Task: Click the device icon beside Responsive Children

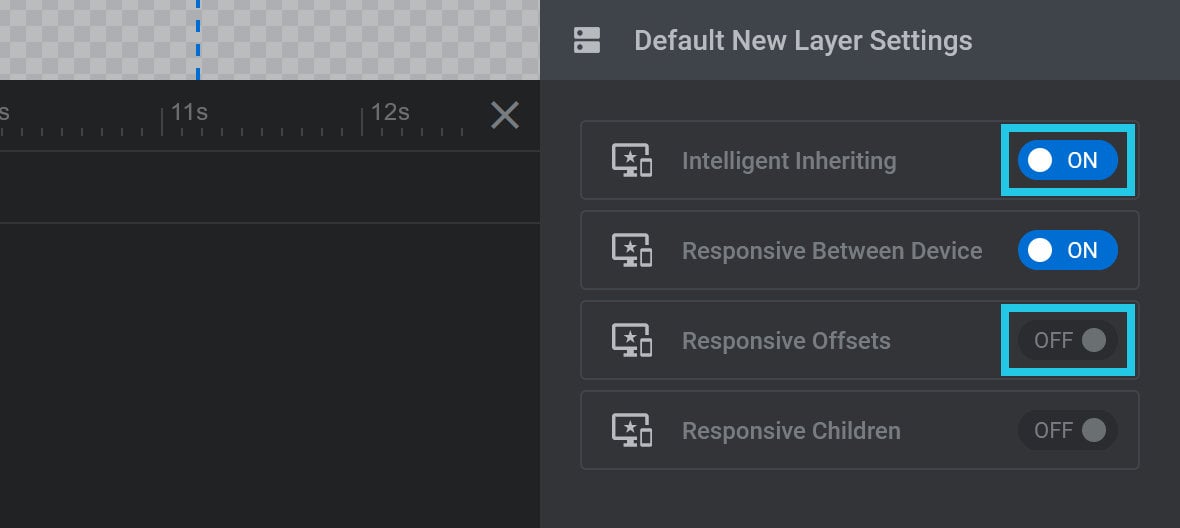Action: 631,430
